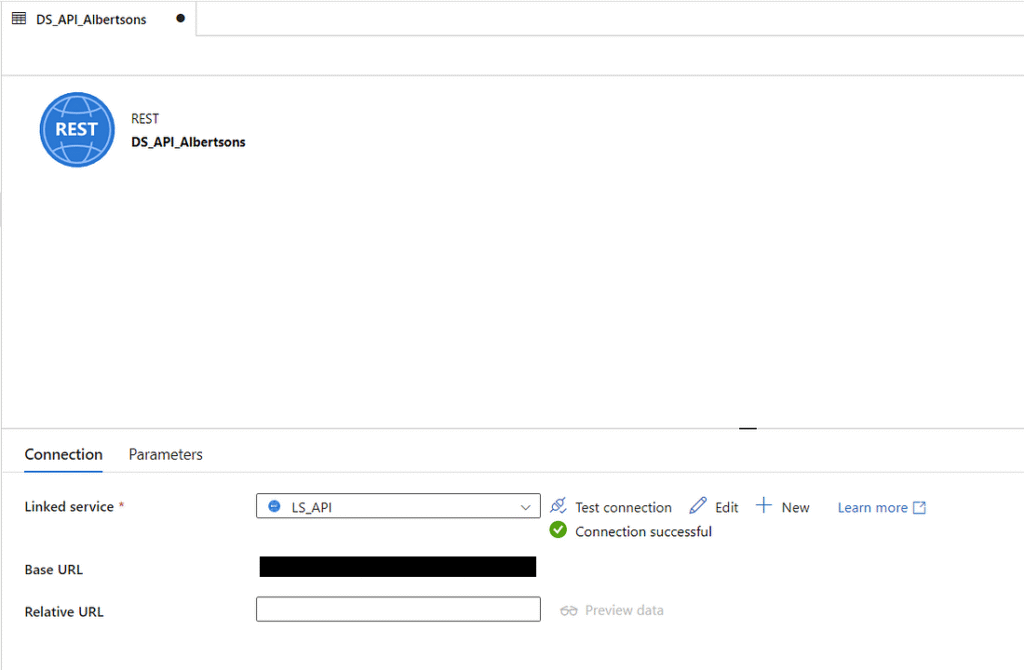Click the Edit pencil icon
The height and width of the screenshot is (670, 1024).
(697, 505)
